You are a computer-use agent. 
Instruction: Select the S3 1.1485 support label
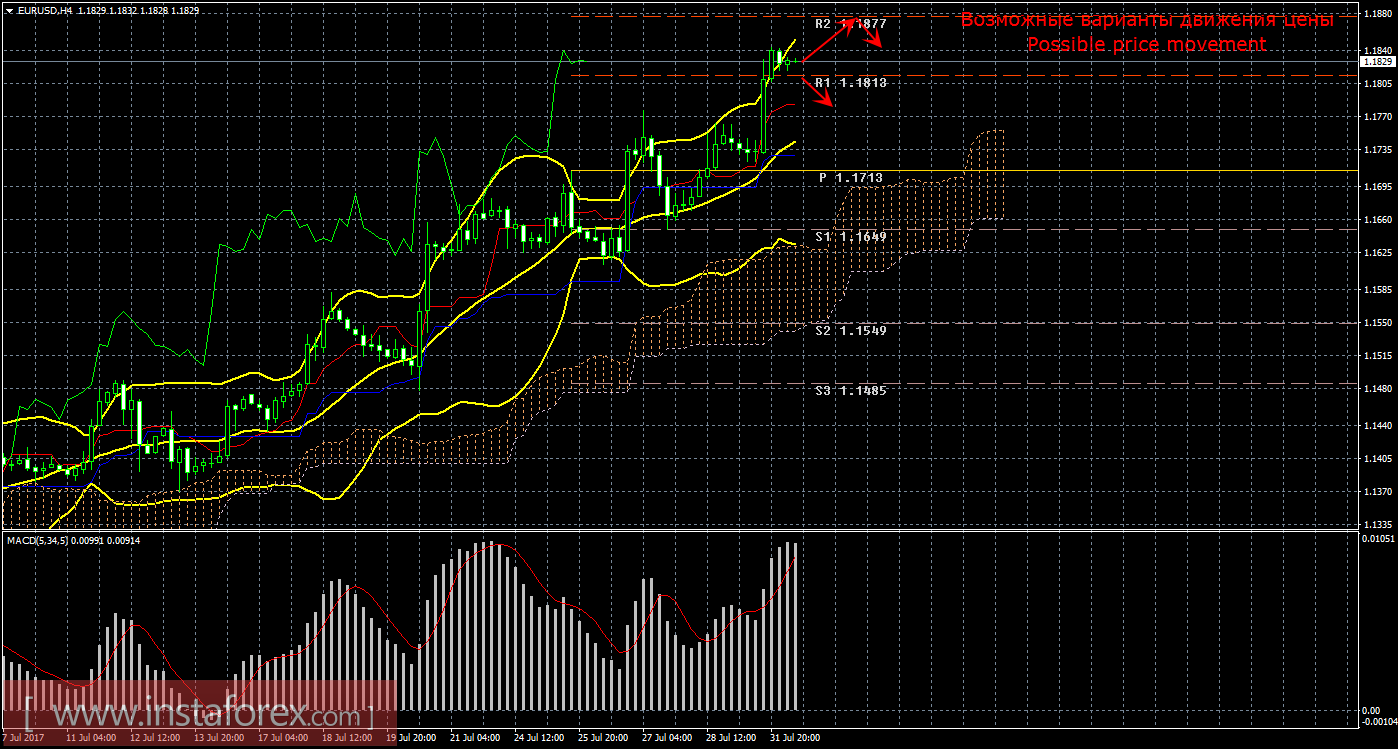[x=850, y=391]
